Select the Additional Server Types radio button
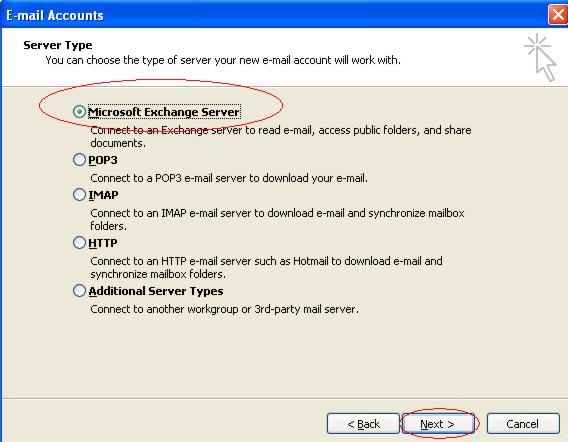 coord(79,291)
